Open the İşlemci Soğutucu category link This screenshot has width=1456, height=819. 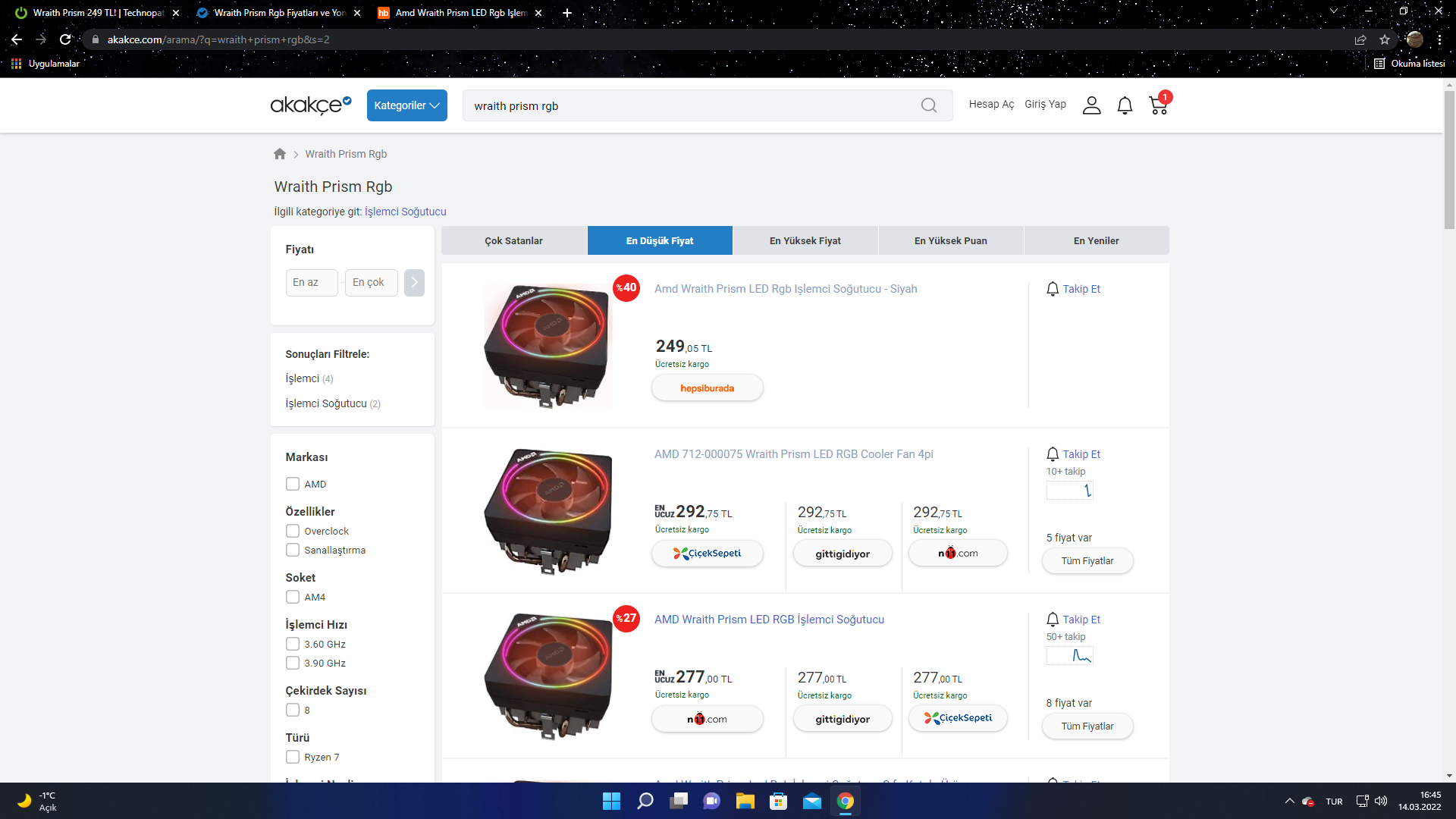405,212
